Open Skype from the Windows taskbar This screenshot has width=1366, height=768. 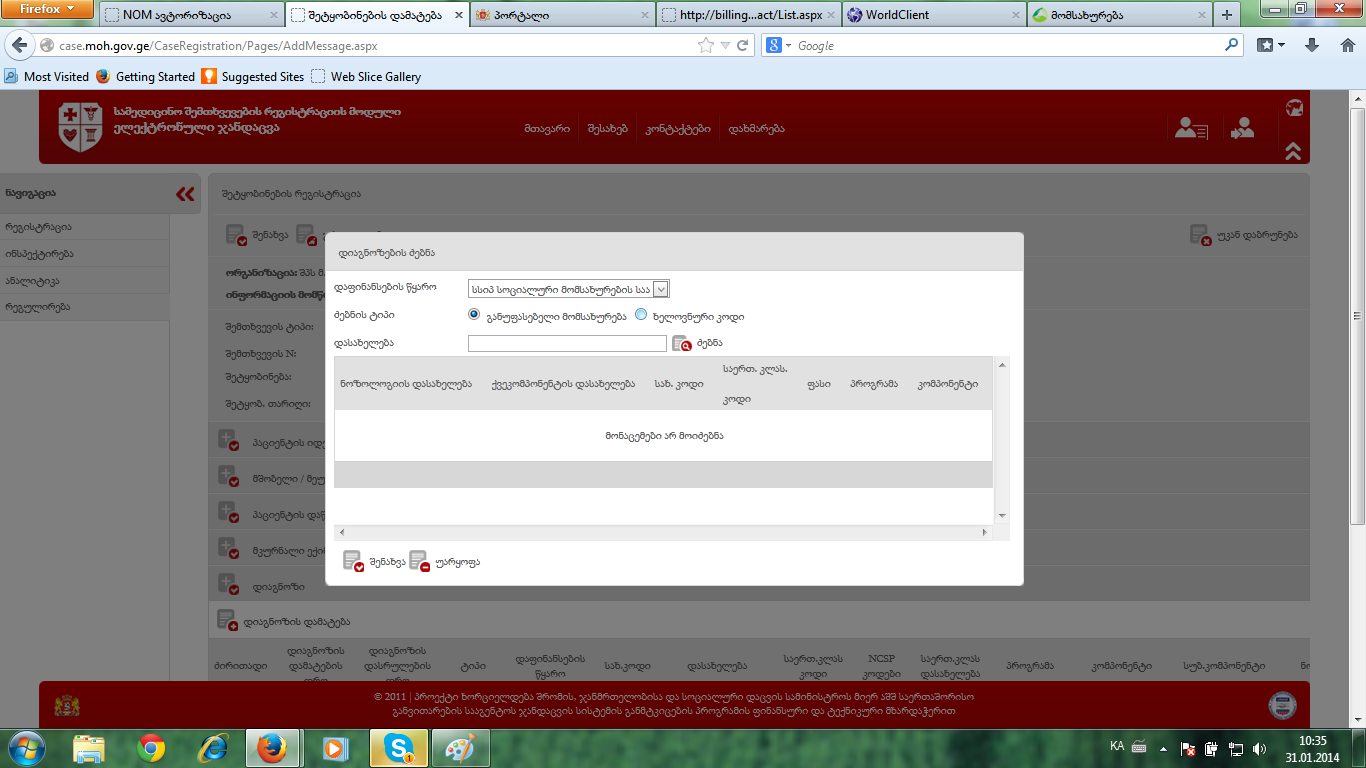pos(399,748)
